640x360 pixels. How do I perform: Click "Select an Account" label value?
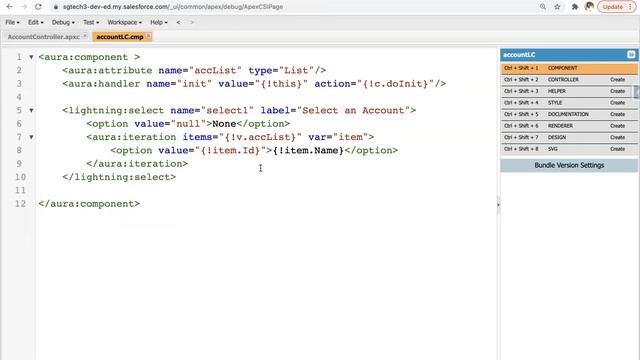[353, 110]
